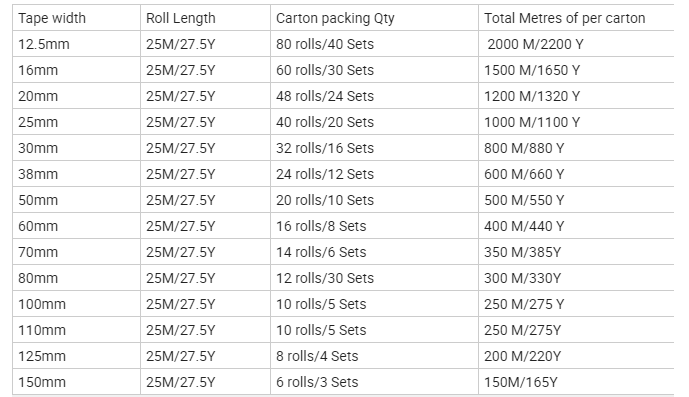Select the Total Metres of per carton header
The height and width of the screenshot is (397, 689).
(x=576, y=18)
